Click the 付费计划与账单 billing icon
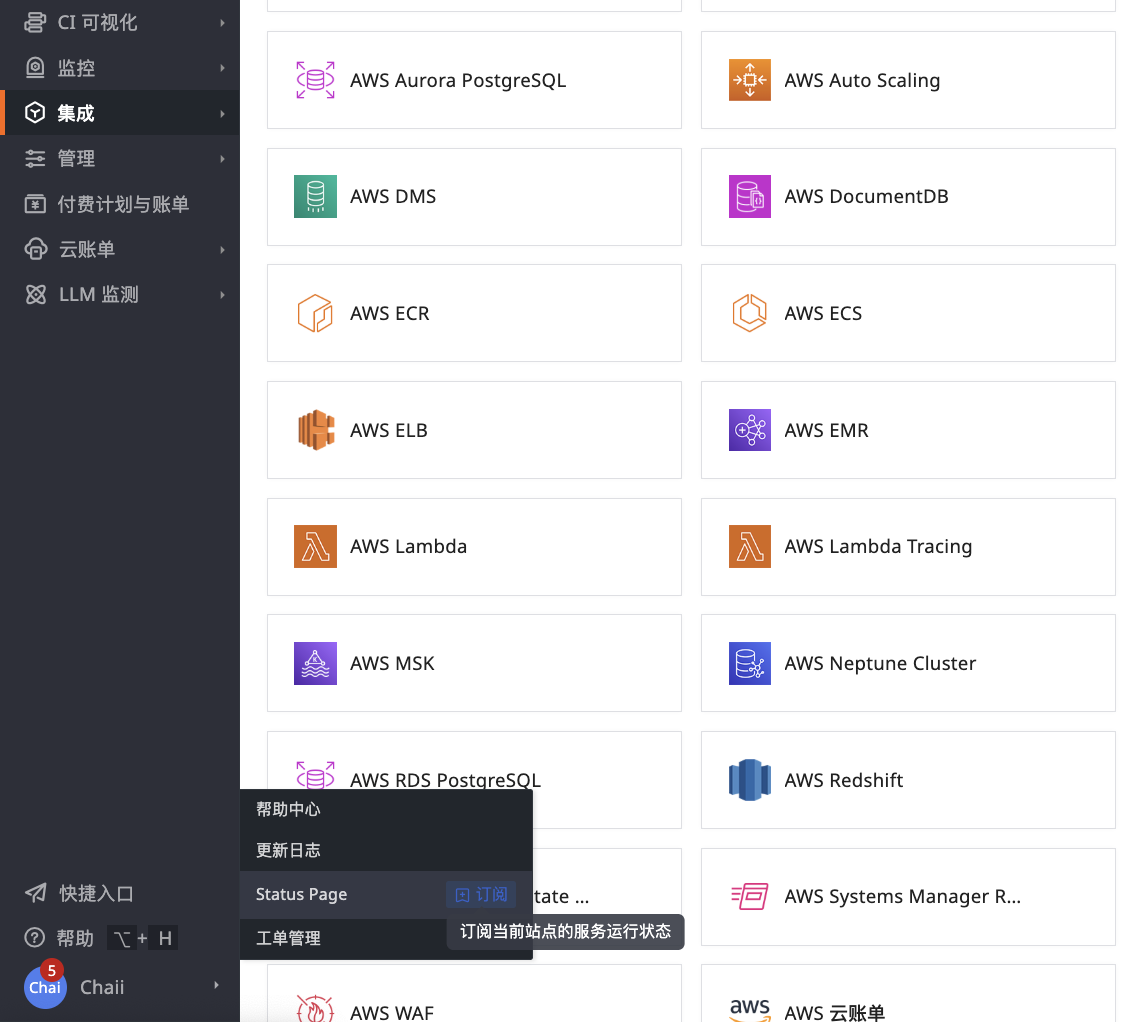 click(35, 204)
